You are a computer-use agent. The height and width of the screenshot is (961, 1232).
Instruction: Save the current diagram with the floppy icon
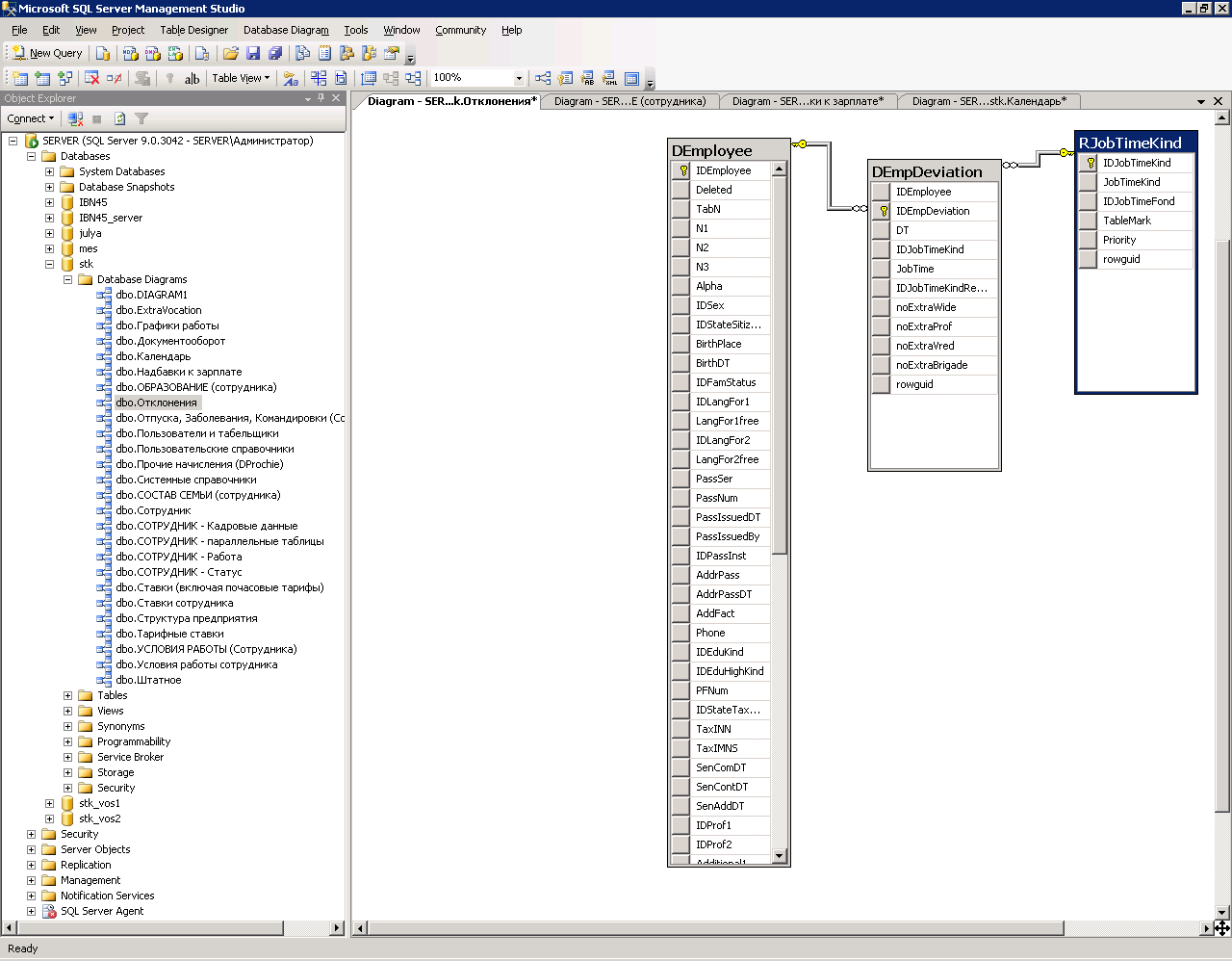pyautogui.click(x=253, y=53)
